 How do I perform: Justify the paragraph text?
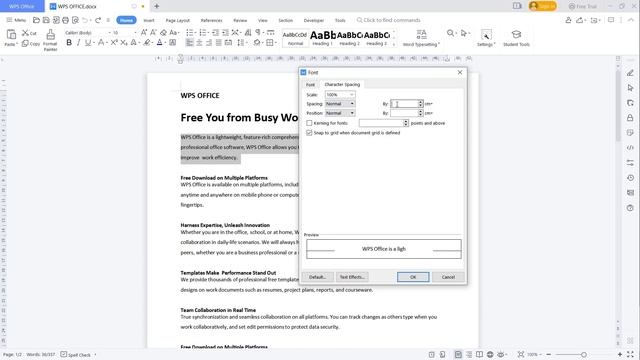[x=219, y=42]
